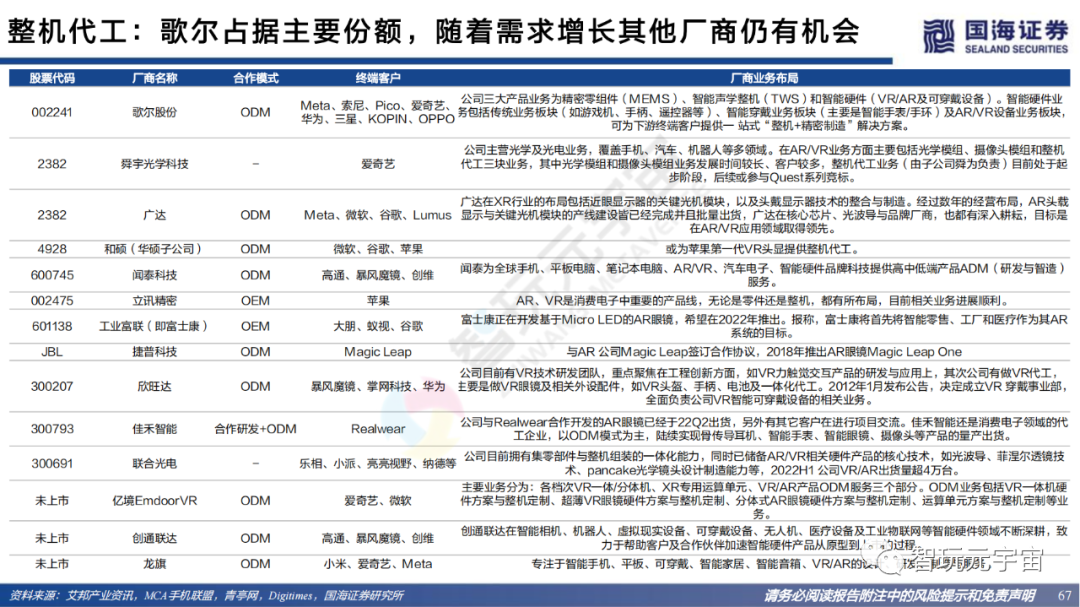Click vendor name 欣旺达
The image size is (1080, 607).
[154, 387]
